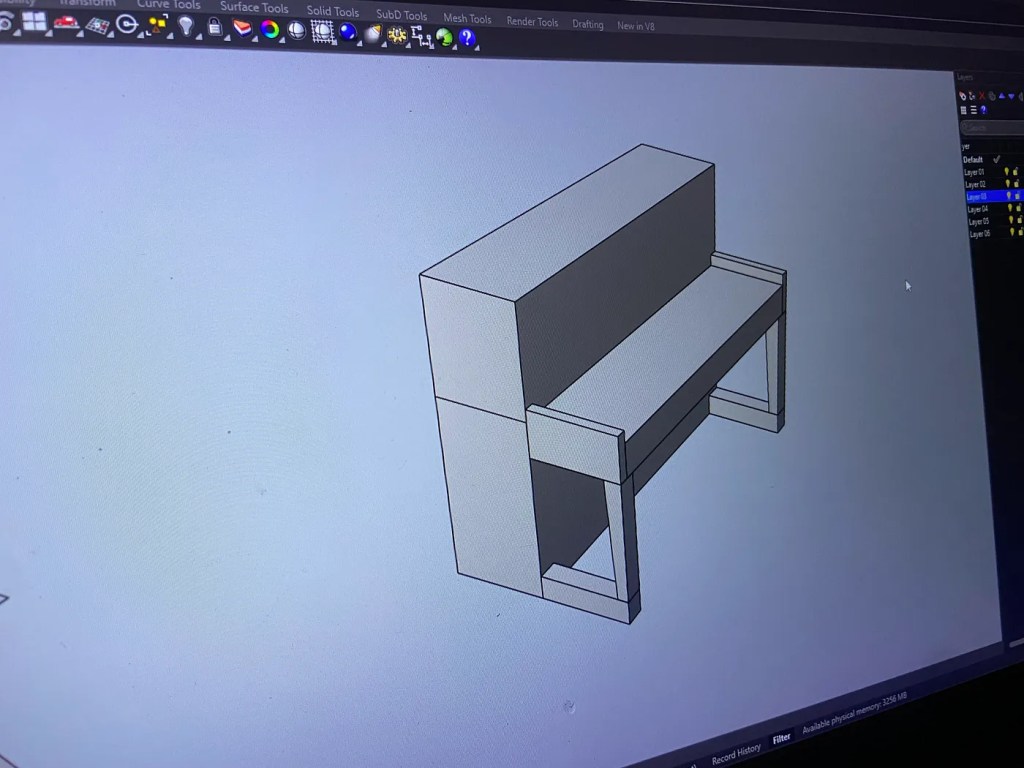Click Filter in the status bar
The height and width of the screenshot is (768, 1024).
click(x=781, y=738)
